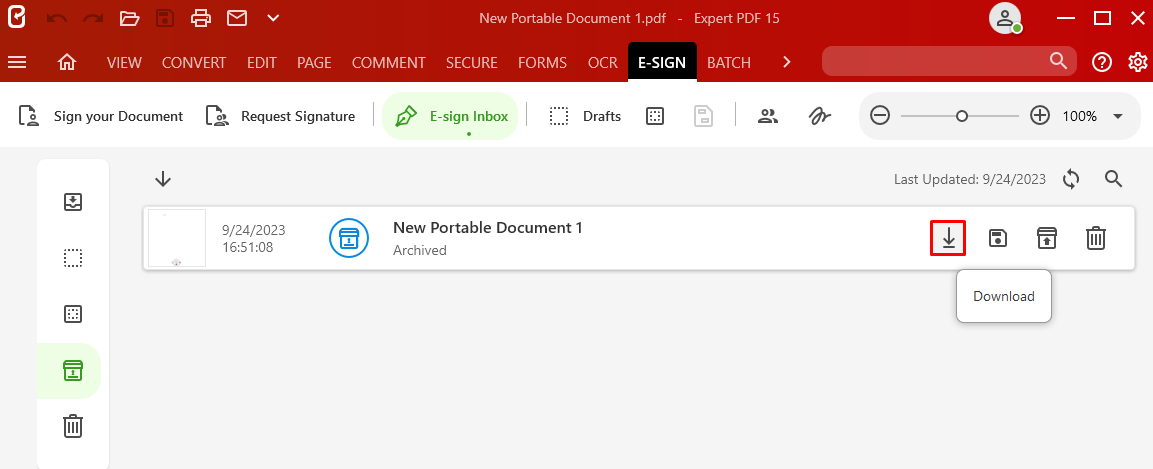This screenshot has width=1153, height=469.
Task: Download New Portable Document 1
Action: click(948, 238)
